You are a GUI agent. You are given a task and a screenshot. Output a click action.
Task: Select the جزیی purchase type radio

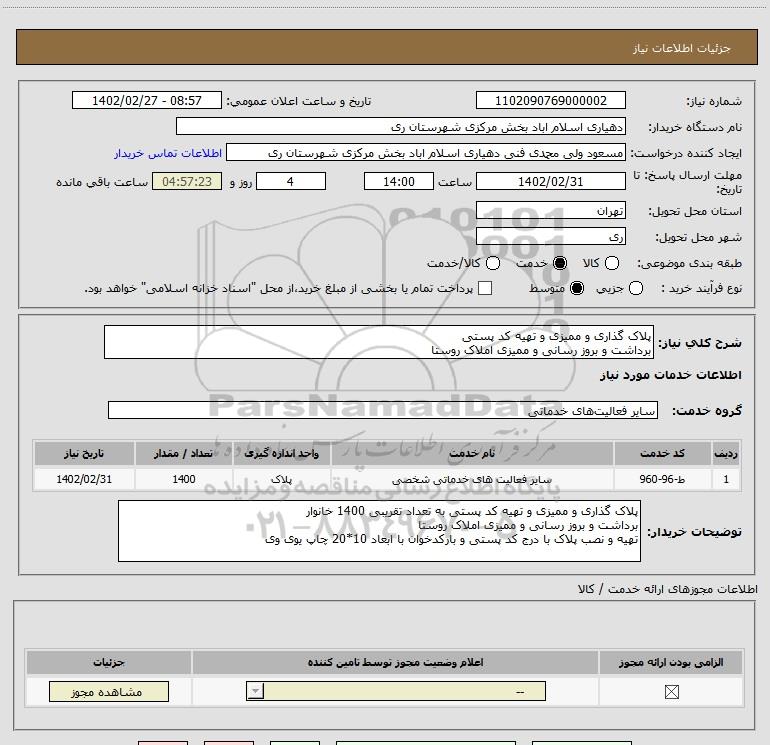pyautogui.click(x=636, y=288)
